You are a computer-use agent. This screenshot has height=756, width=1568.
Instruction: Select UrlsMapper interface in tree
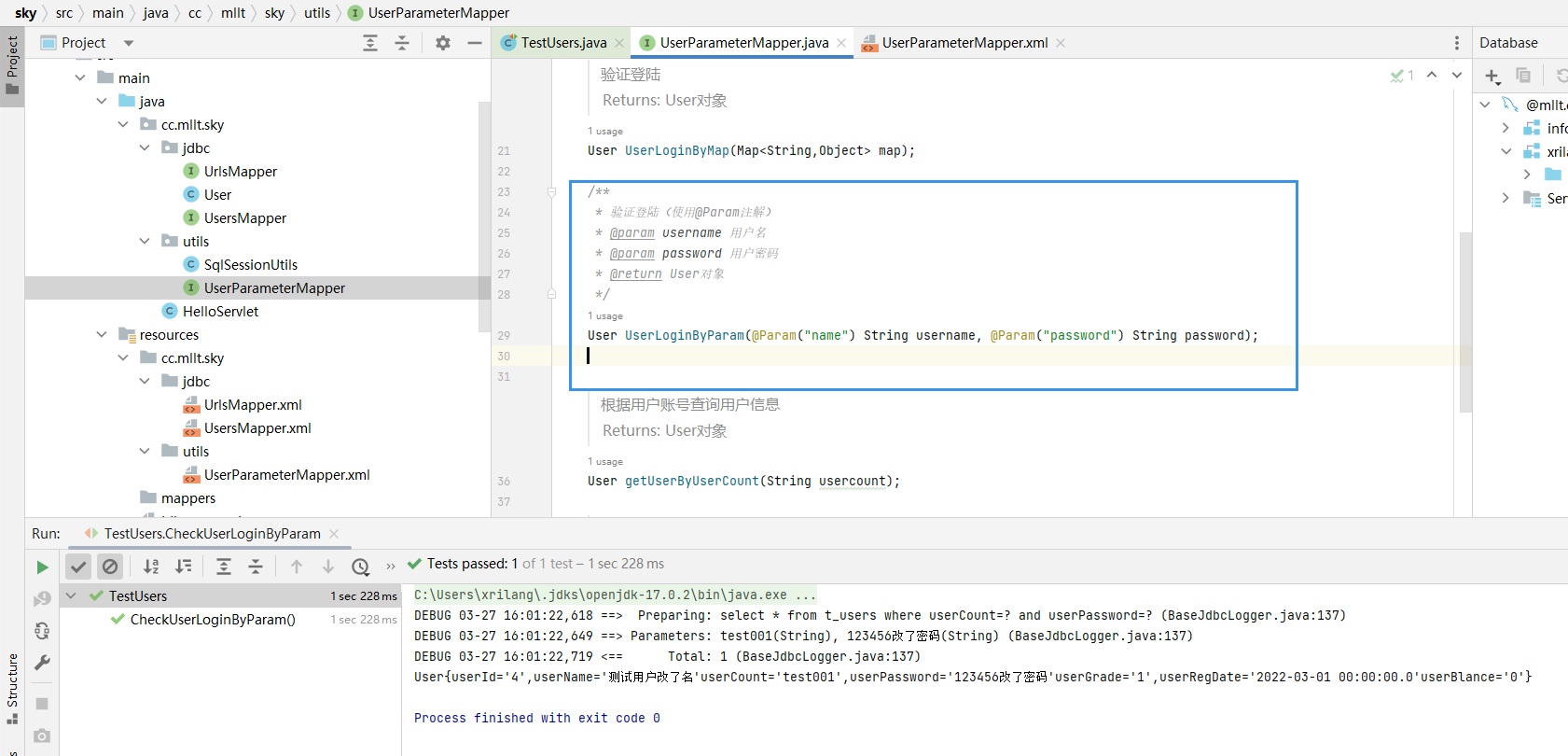[241, 171]
